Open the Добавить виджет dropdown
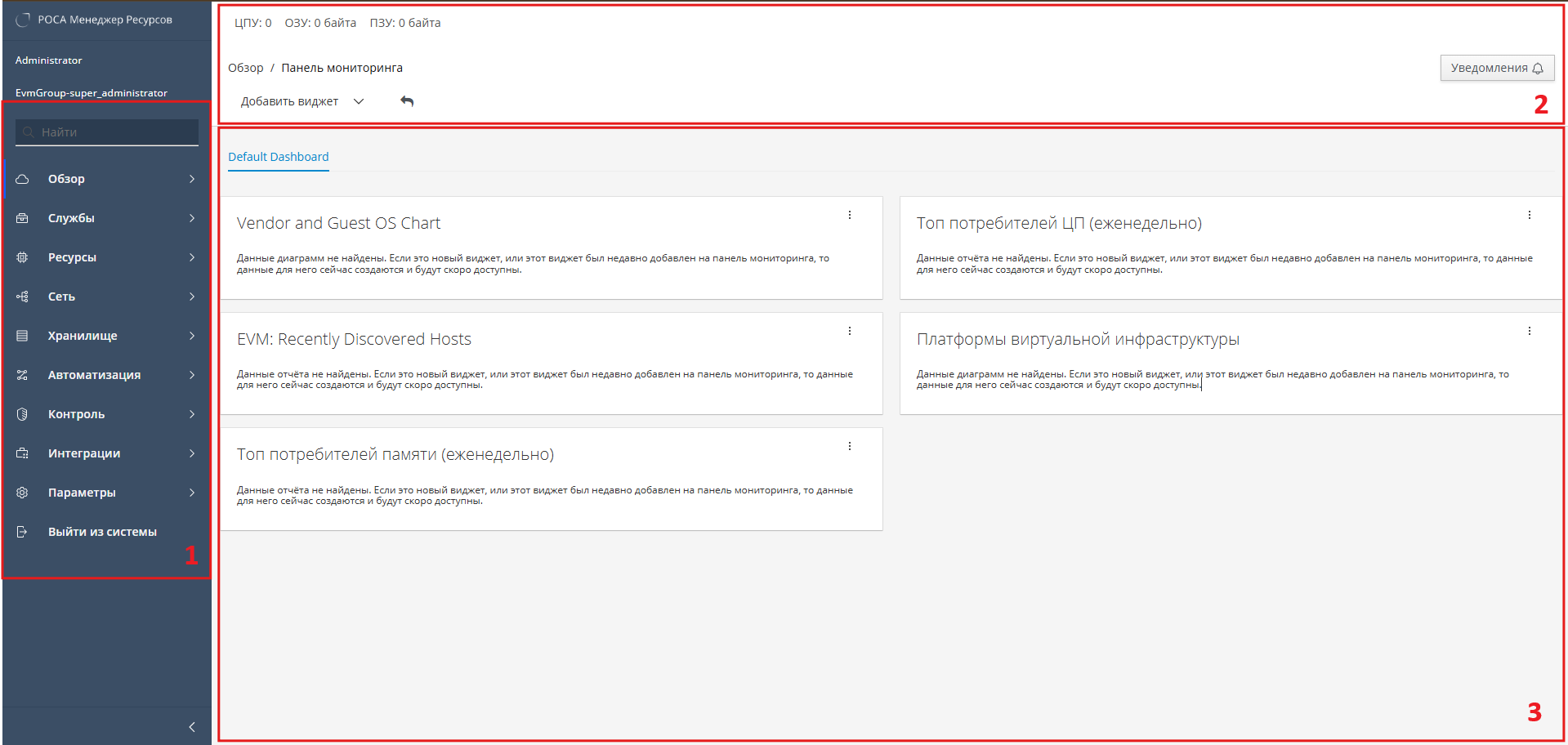Viewport: 1568px width, 745px height. pos(302,101)
